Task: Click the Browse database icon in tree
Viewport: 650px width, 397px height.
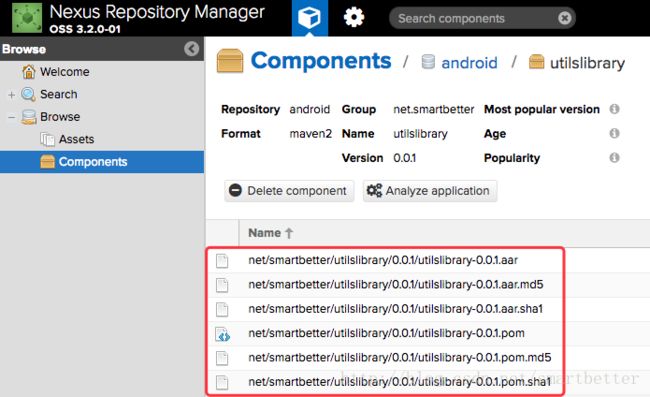Action: tap(29, 117)
